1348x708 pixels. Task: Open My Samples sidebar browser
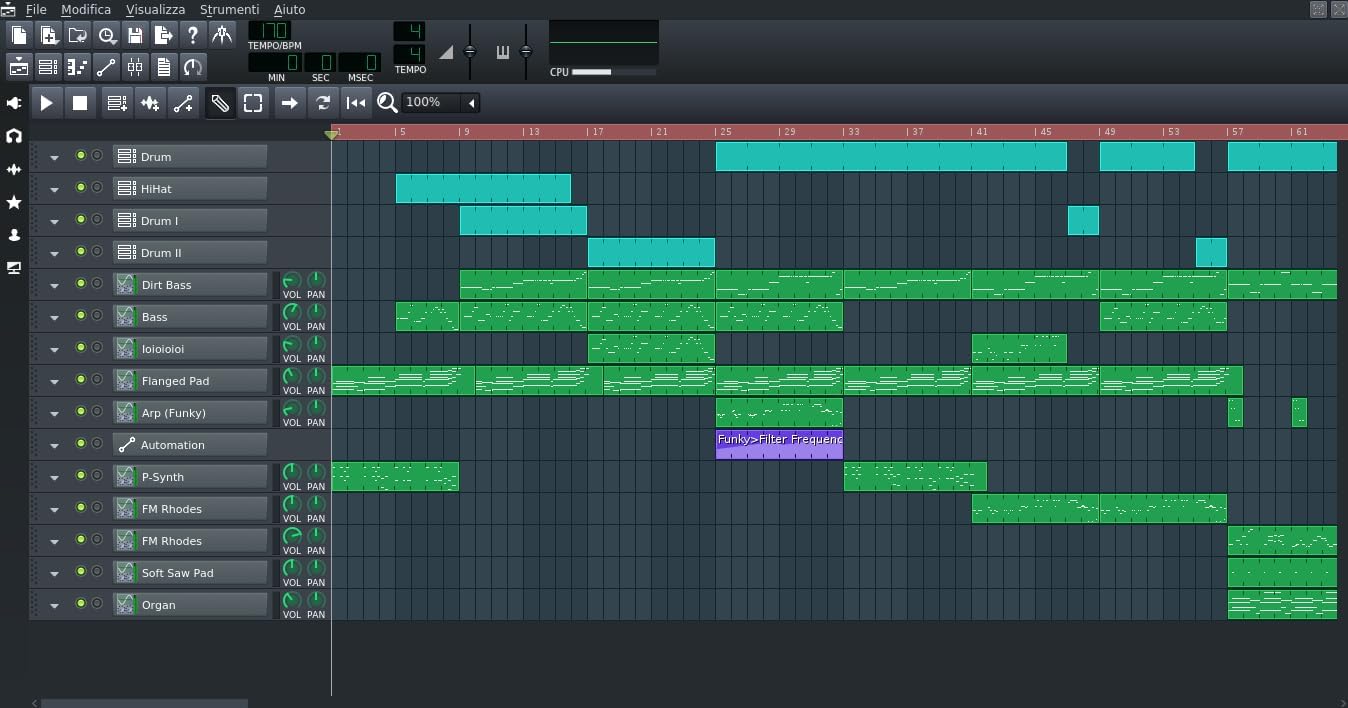click(14, 170)
